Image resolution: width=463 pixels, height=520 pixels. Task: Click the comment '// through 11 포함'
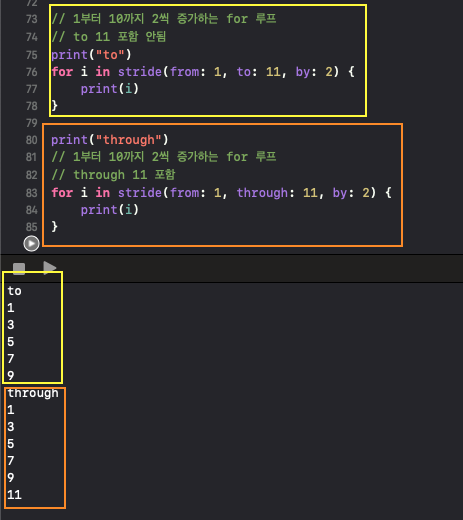click(x=113, y=175)
